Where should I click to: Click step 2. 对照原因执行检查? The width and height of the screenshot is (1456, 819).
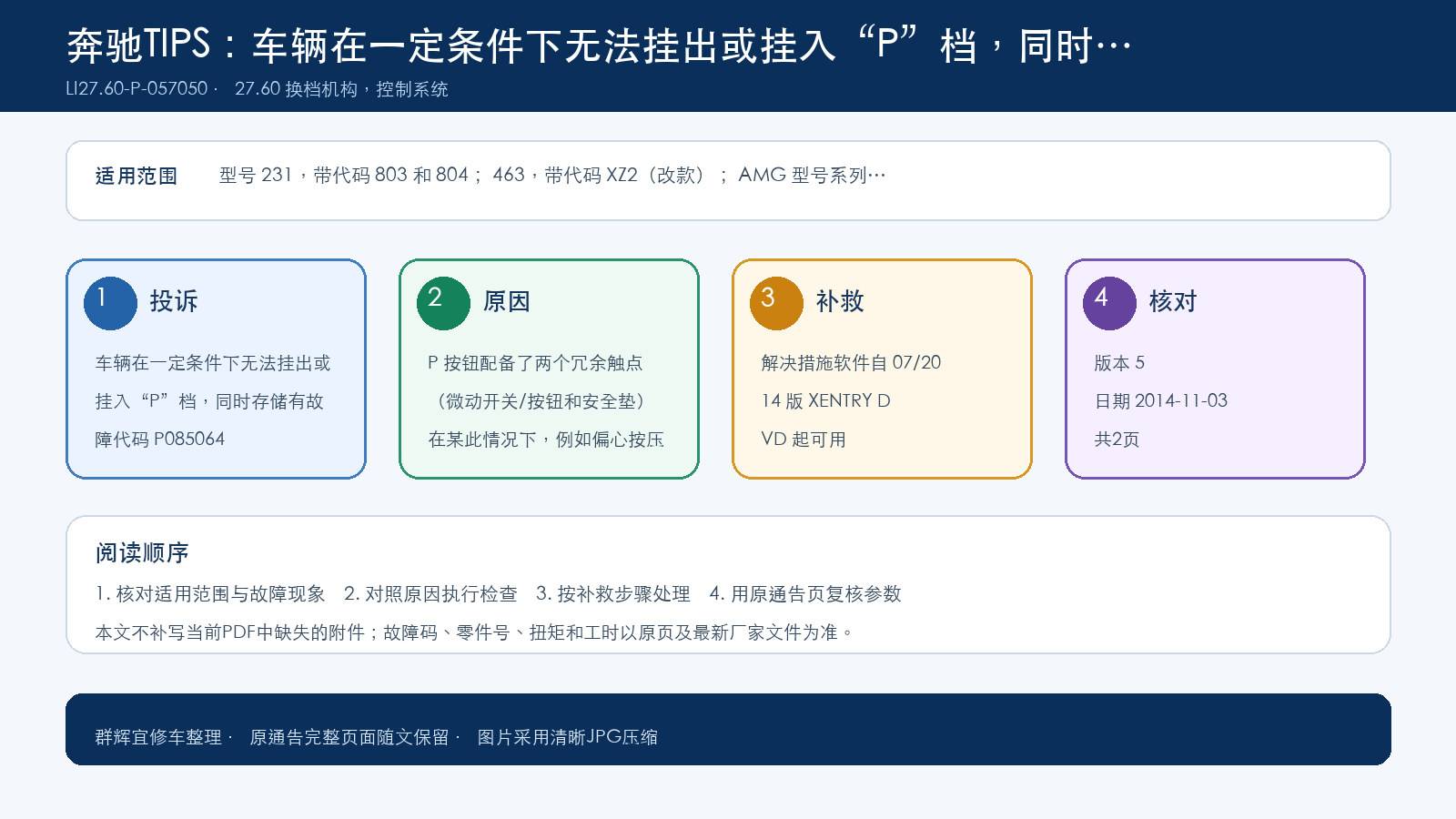coord(430,594)
